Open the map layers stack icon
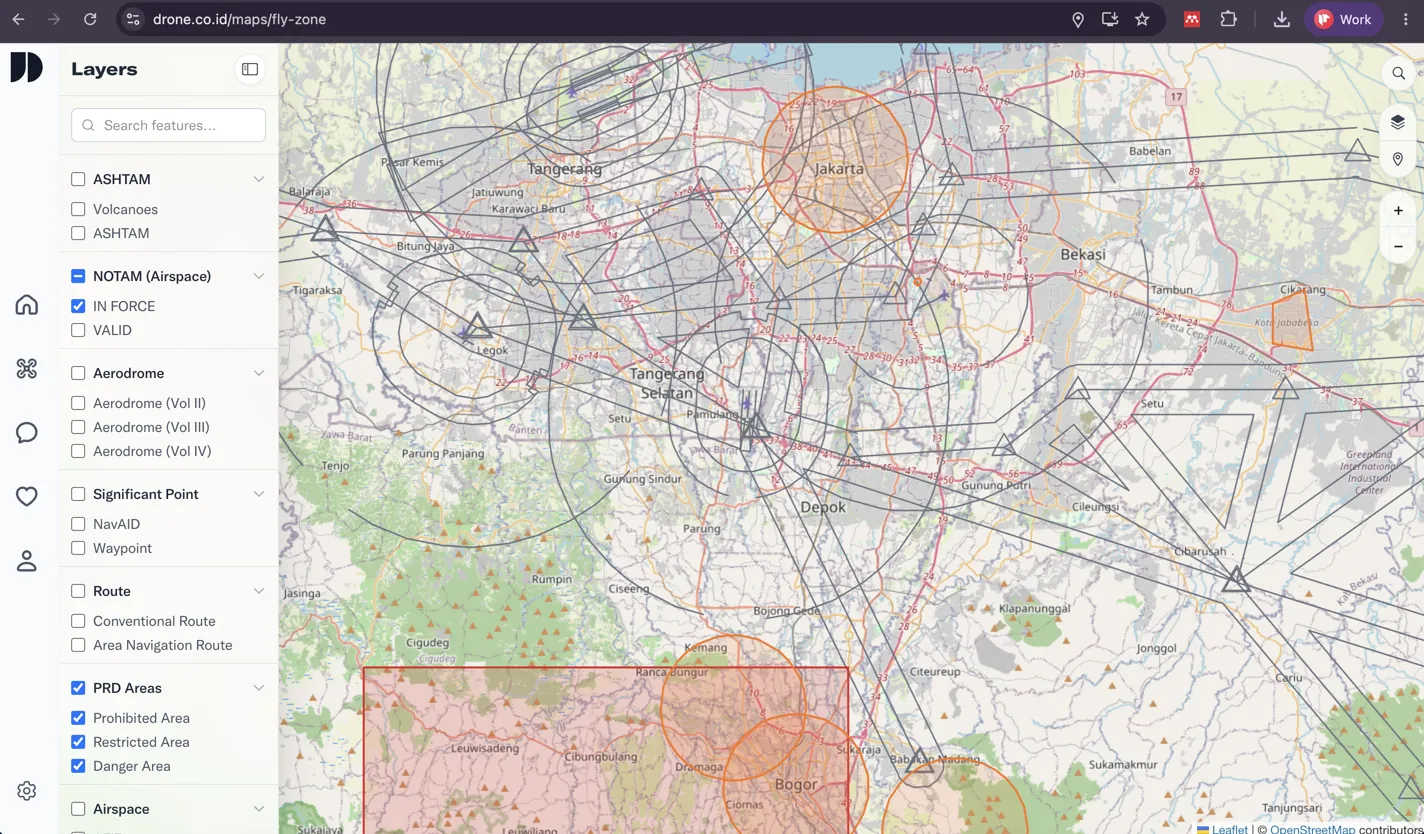This screenshot has height=834, width=1425. coord(1398,122)
